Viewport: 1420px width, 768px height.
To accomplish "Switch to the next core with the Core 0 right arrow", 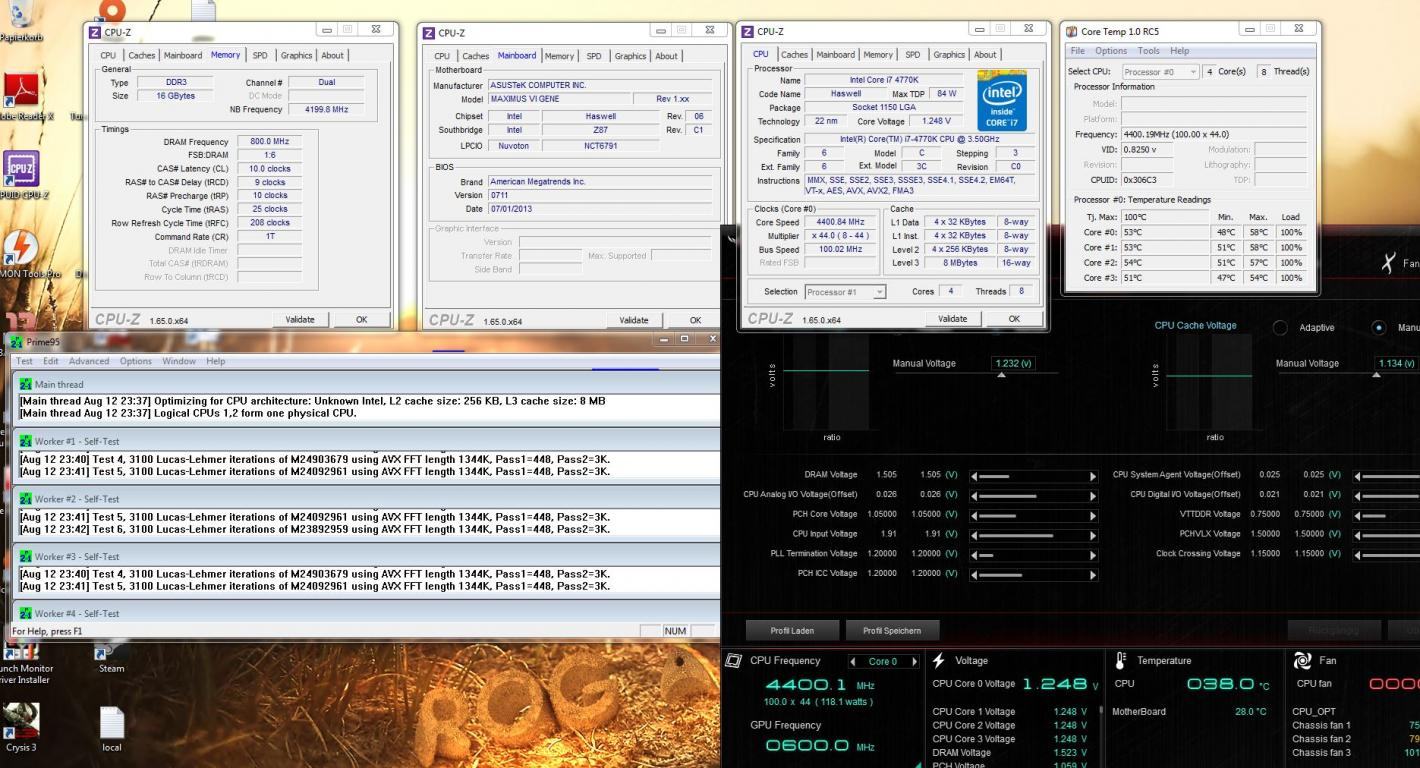I will (x=914, y=661).
